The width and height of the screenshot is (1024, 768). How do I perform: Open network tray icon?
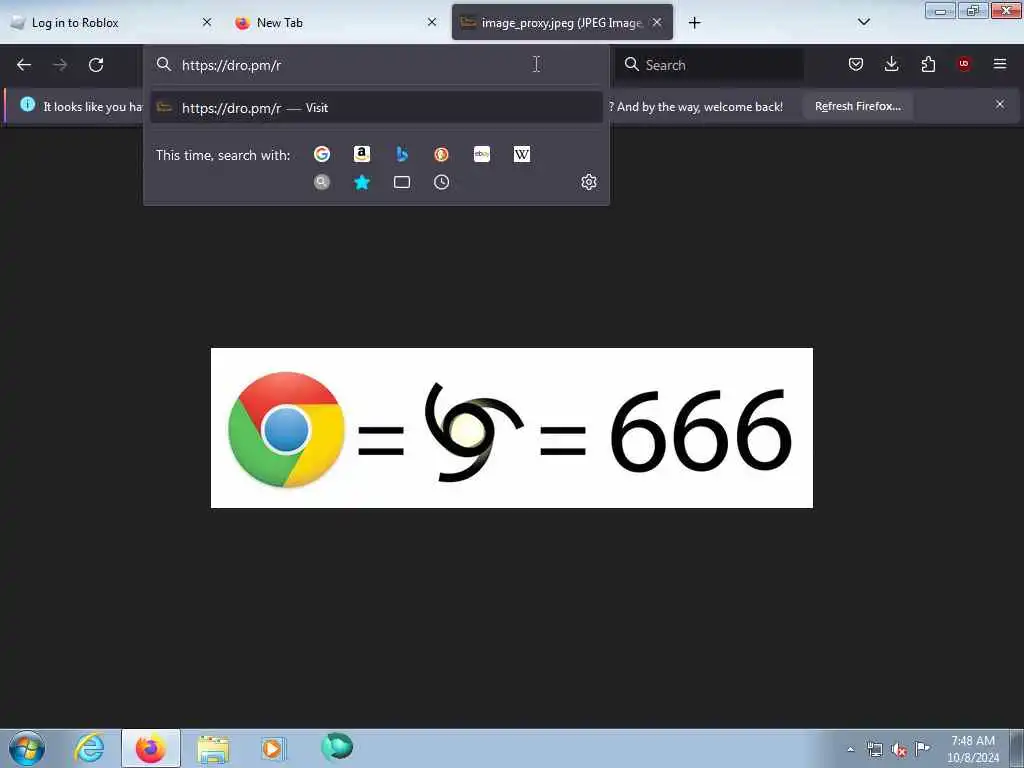click(875, 750)
